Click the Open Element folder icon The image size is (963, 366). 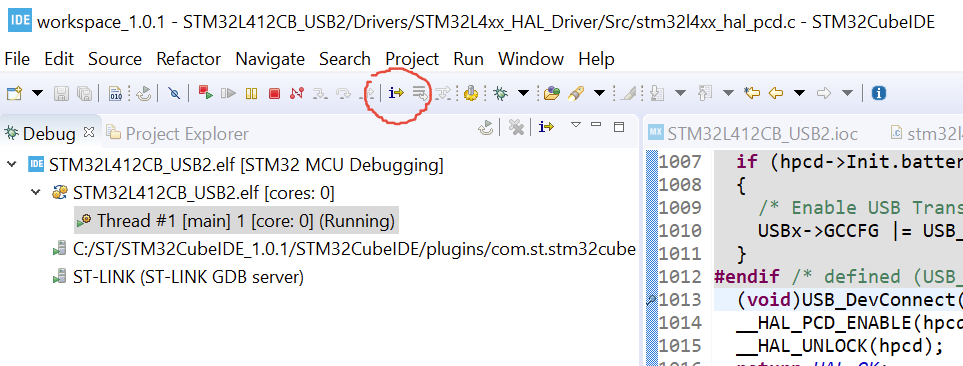pos(552,93)
